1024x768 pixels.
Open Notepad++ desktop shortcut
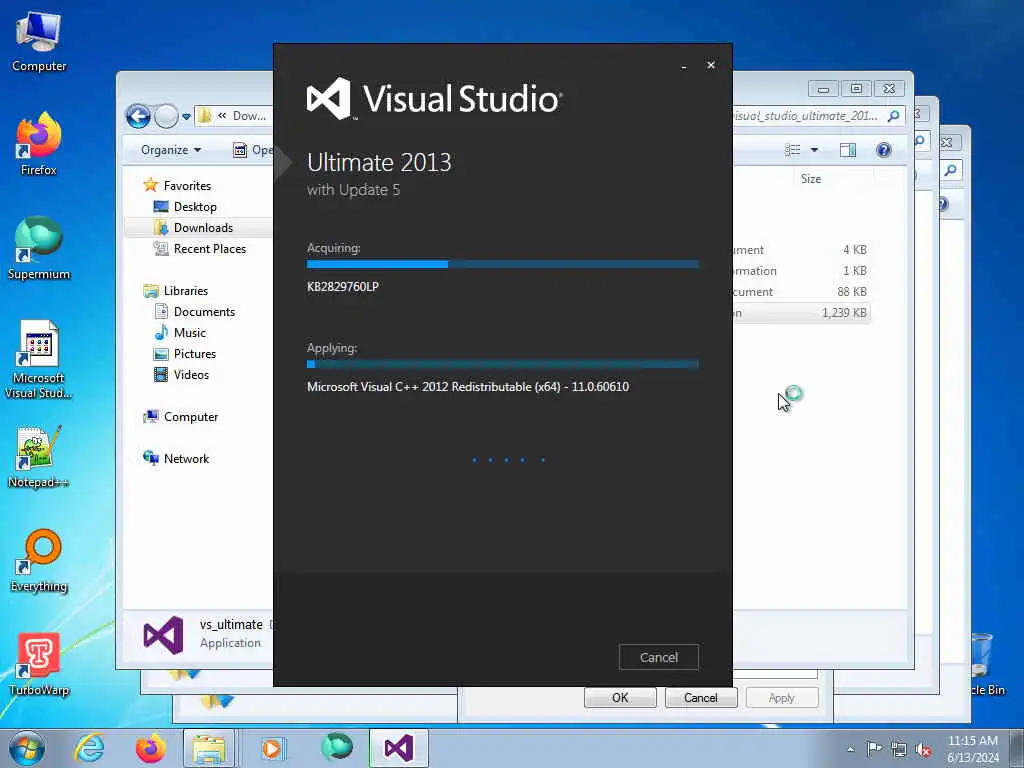pos(39,456)
